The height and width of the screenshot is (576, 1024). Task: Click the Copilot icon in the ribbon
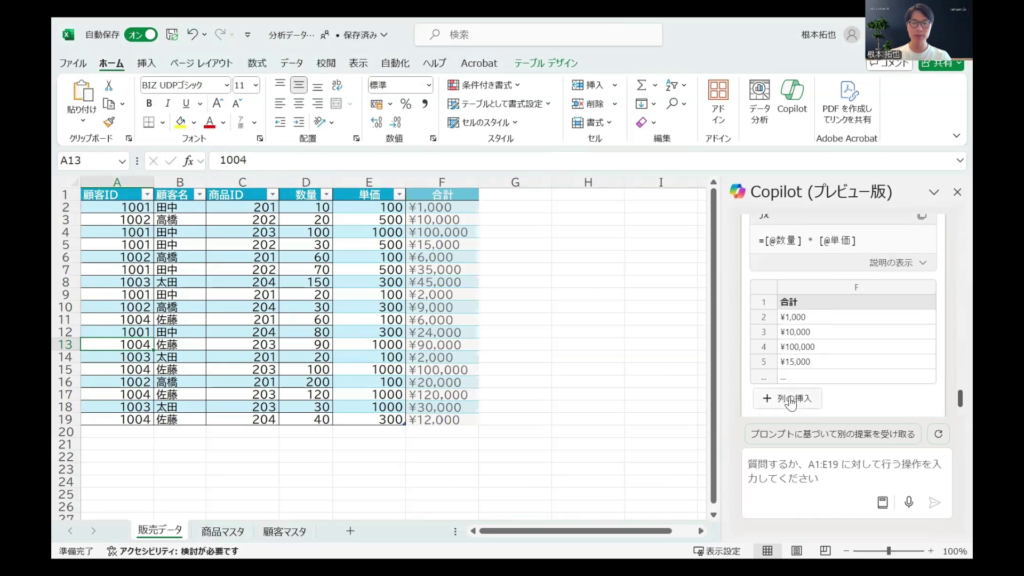(791, 97)
